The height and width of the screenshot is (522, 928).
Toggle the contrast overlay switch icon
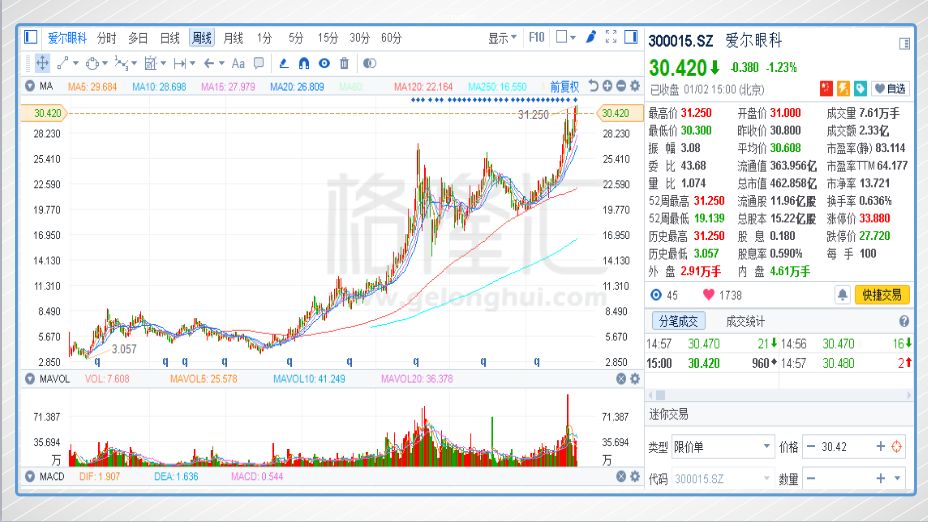point(369,63)
